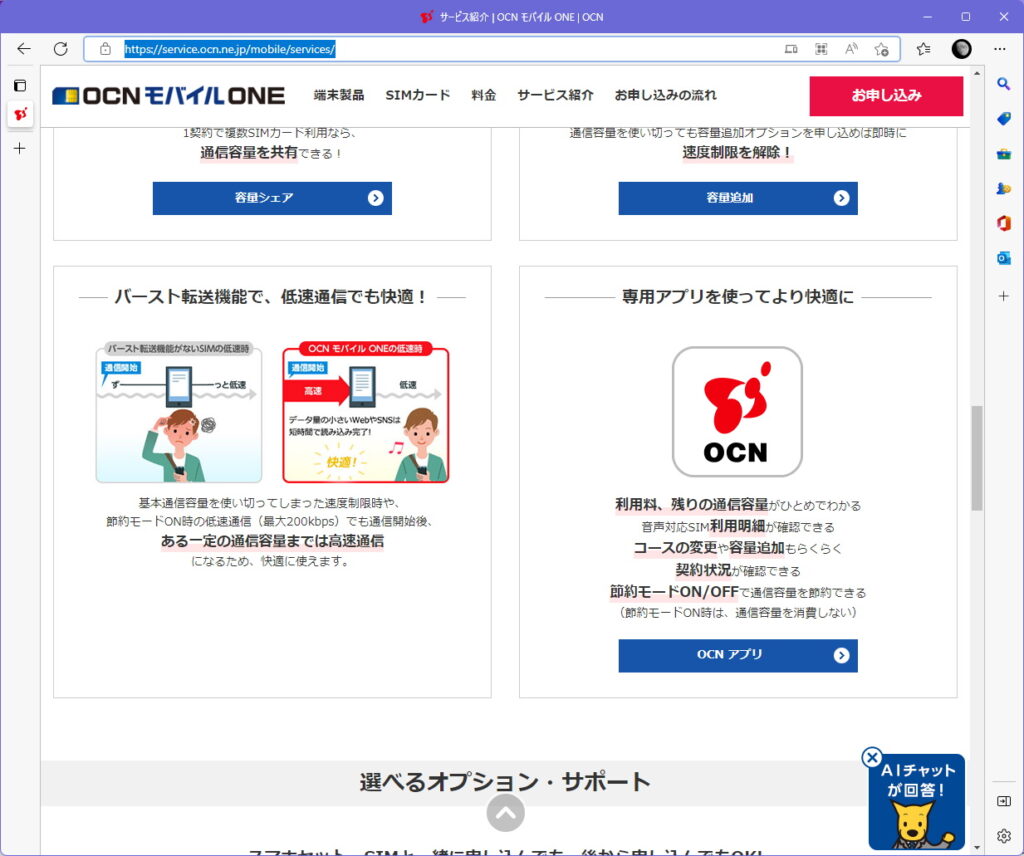1024x856 pixels.
Task: Click the 容量追加 button
Action: (x=738, y=198)
